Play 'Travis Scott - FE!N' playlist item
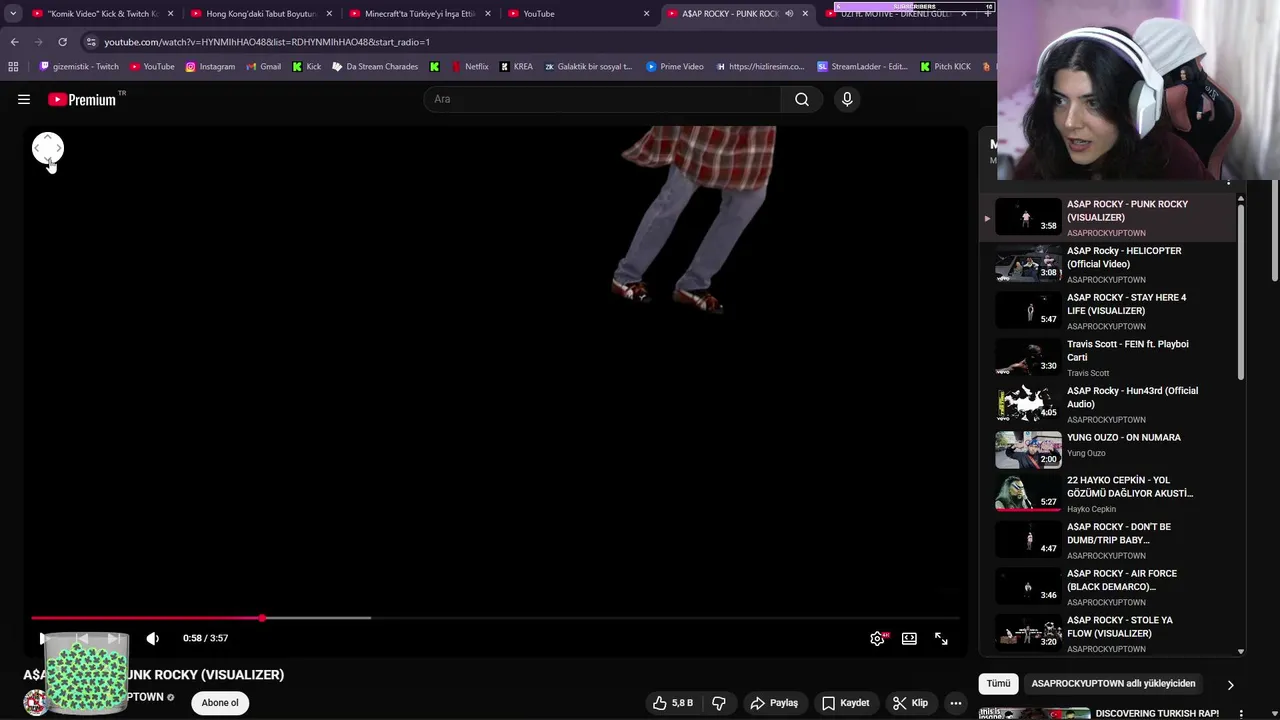 1110,358
